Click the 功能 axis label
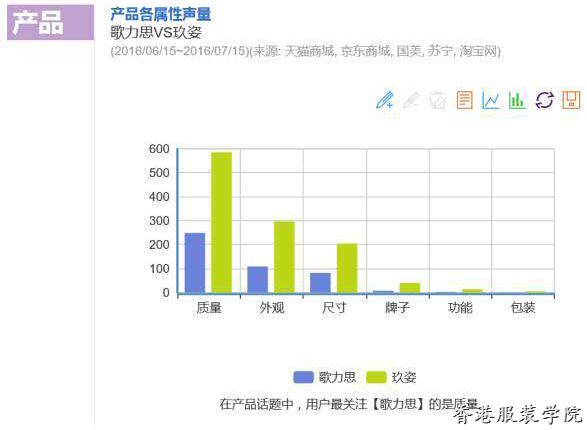The image size is (587, 430). pyautogui.click(x=460, y=308)
